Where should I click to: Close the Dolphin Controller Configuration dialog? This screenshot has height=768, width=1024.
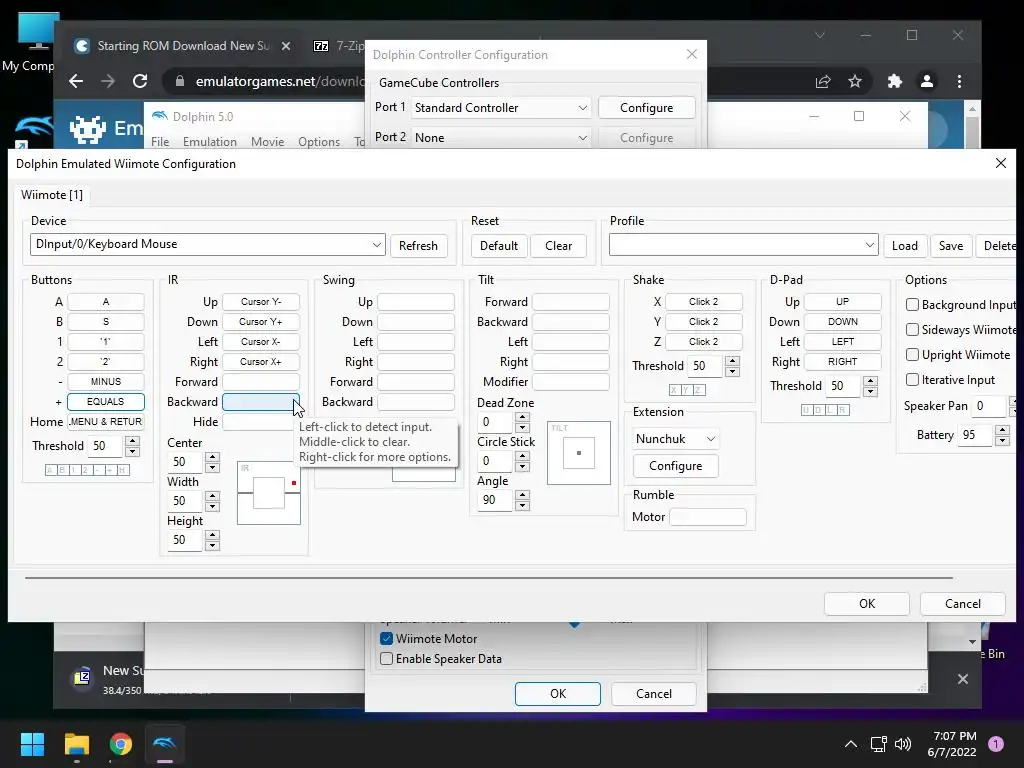692,54
